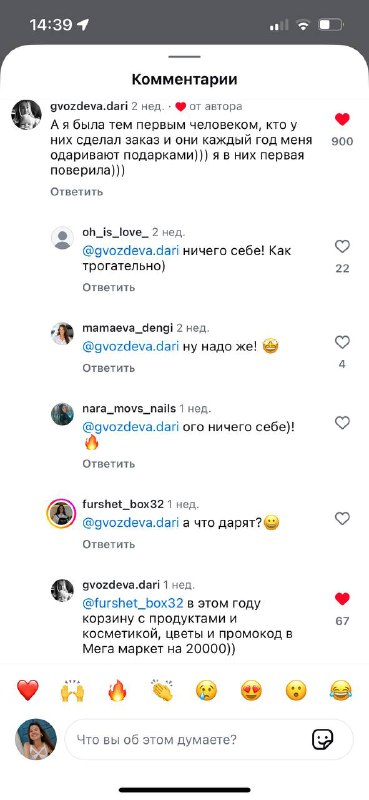Tap Ответить under the furshet_box32 comment

[109, 544]
